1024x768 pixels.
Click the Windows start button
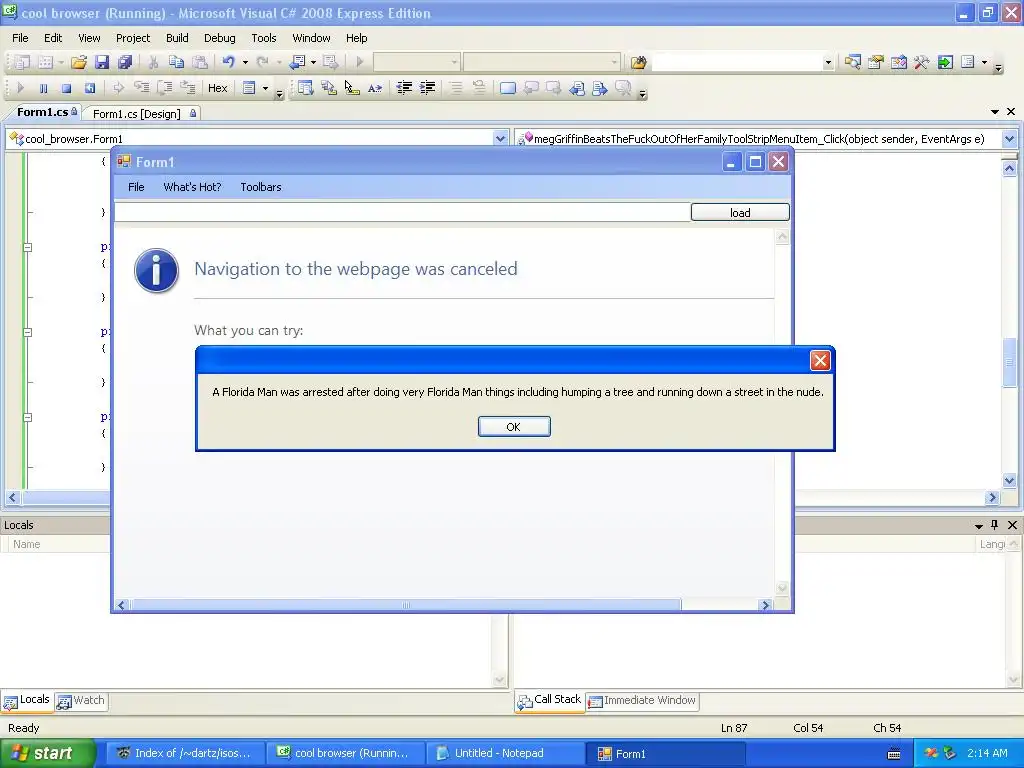pyautogui.click(x=47, y=753)
